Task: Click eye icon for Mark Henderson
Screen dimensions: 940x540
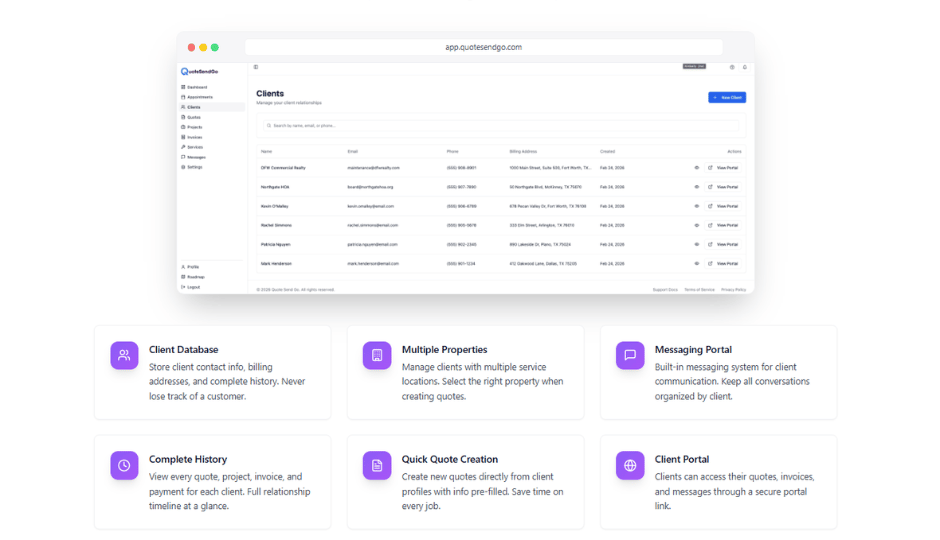Action: tap(697, 264)
